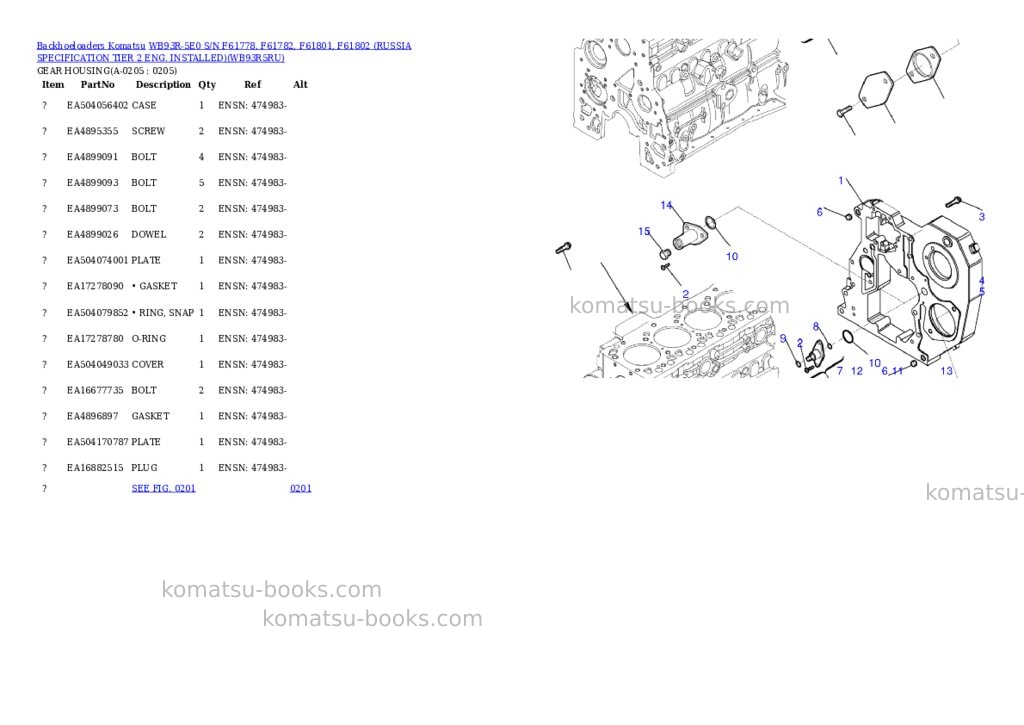This screenshot has width=1024, height=725.
Task: Select part number EA4899091
Action: coord(92,157)
